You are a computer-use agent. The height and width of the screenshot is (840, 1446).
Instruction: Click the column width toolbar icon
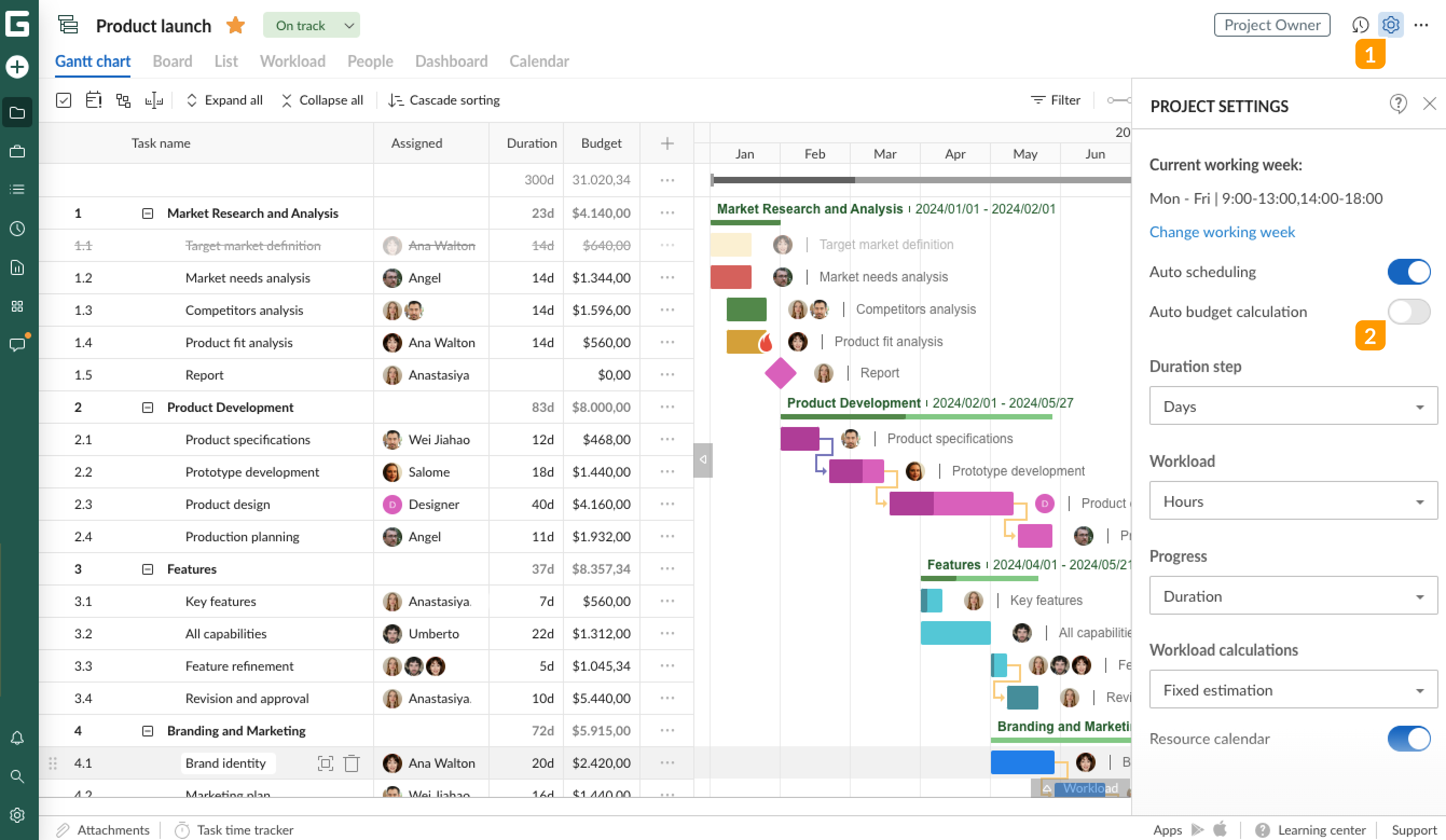154,100
